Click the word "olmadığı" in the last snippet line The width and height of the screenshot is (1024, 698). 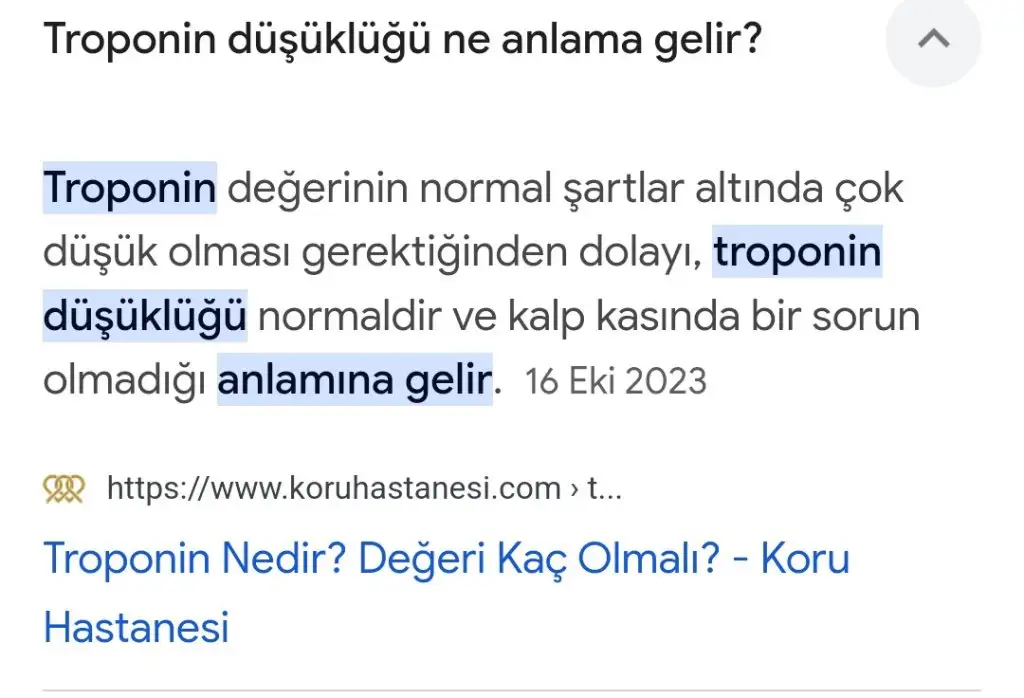[124, 381]
